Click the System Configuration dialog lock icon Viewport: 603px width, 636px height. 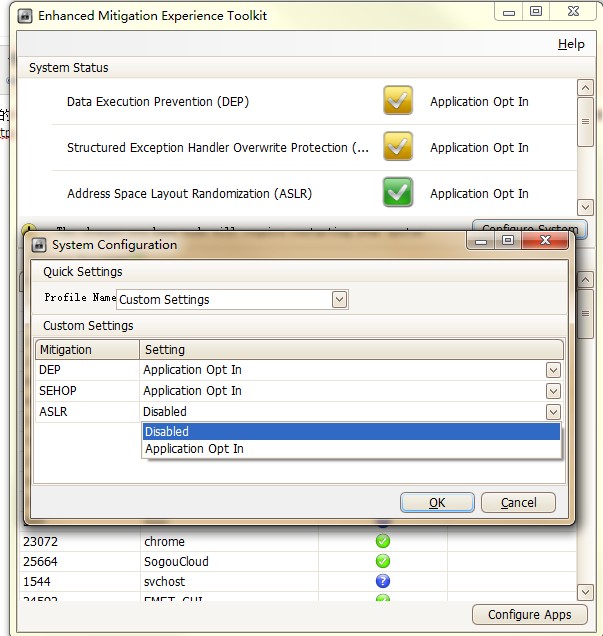click(39, 245)
